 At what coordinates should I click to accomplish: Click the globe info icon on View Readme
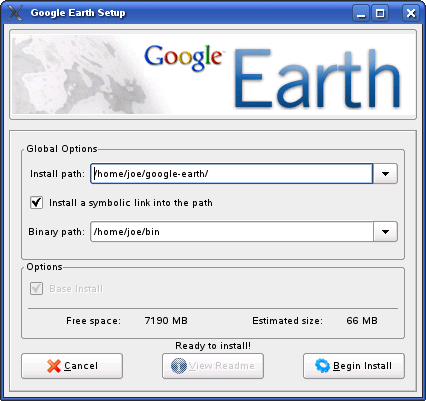tap(179, 366)
